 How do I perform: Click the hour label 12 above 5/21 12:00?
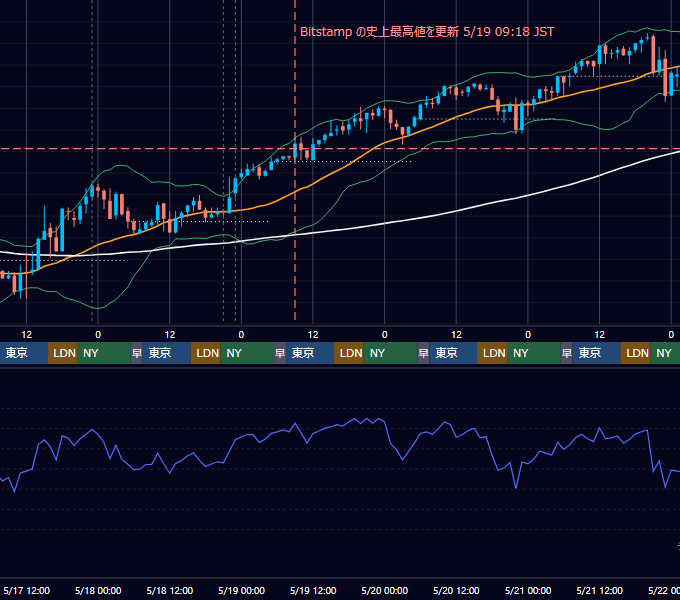coord(599,335)
